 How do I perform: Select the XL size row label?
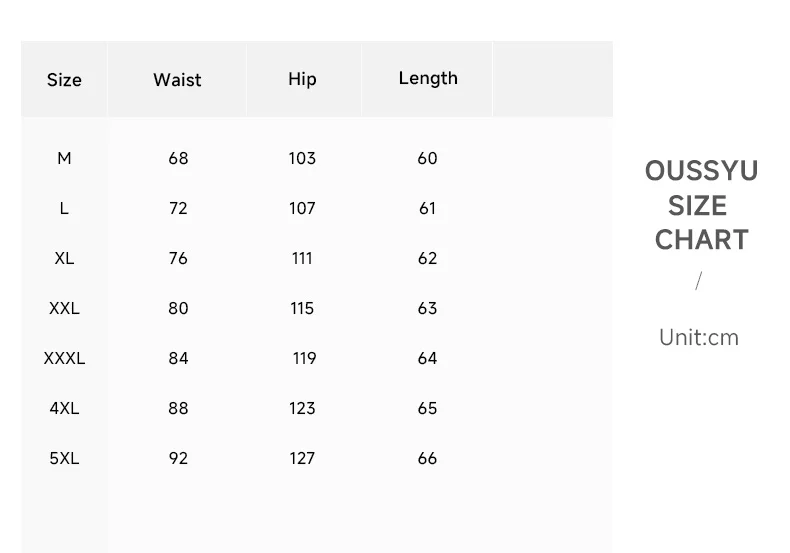(64, 258)
